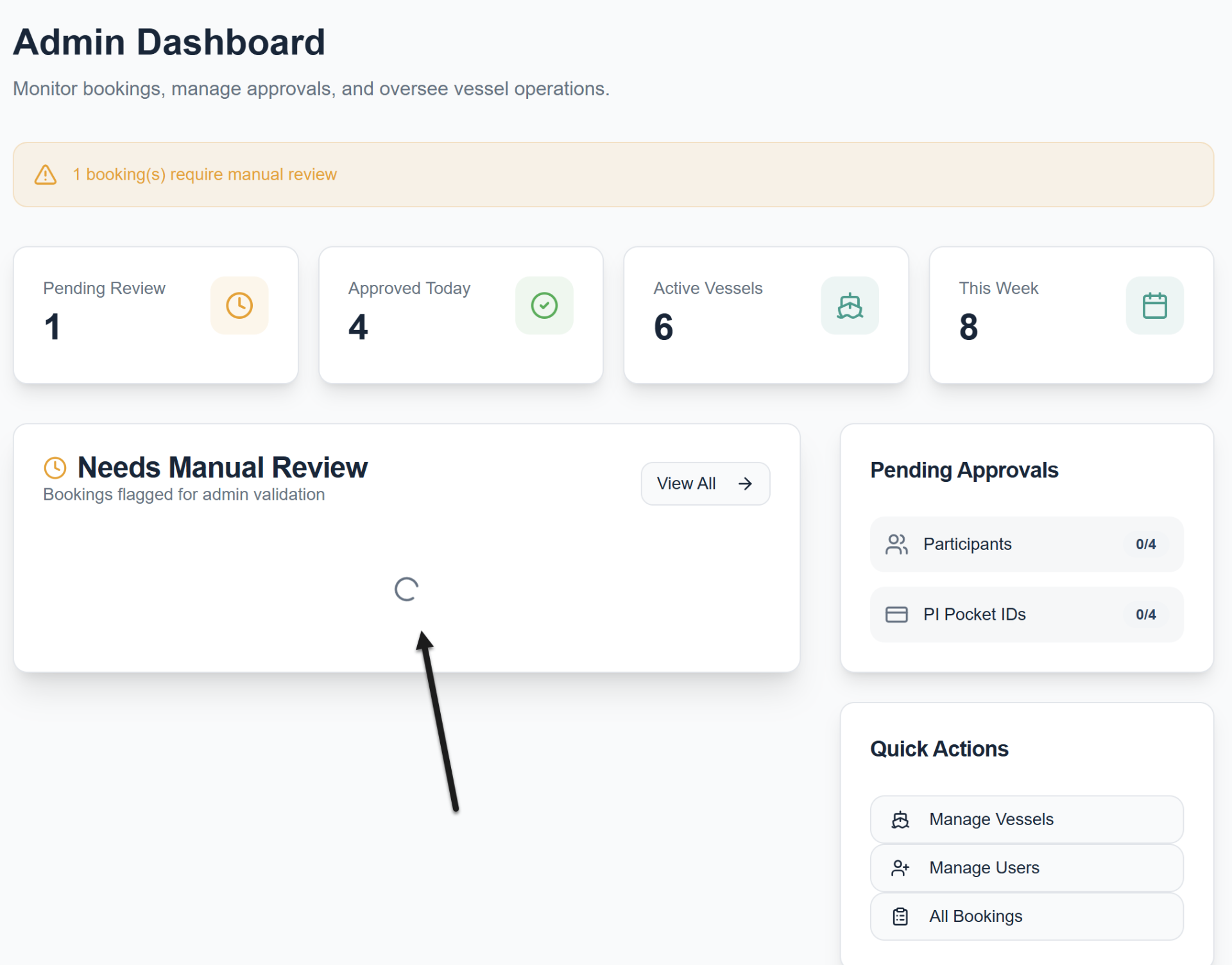1232x965 pixels.
Task: Click the Needs Manual Review clock icon
Action: tap(55, 468)
